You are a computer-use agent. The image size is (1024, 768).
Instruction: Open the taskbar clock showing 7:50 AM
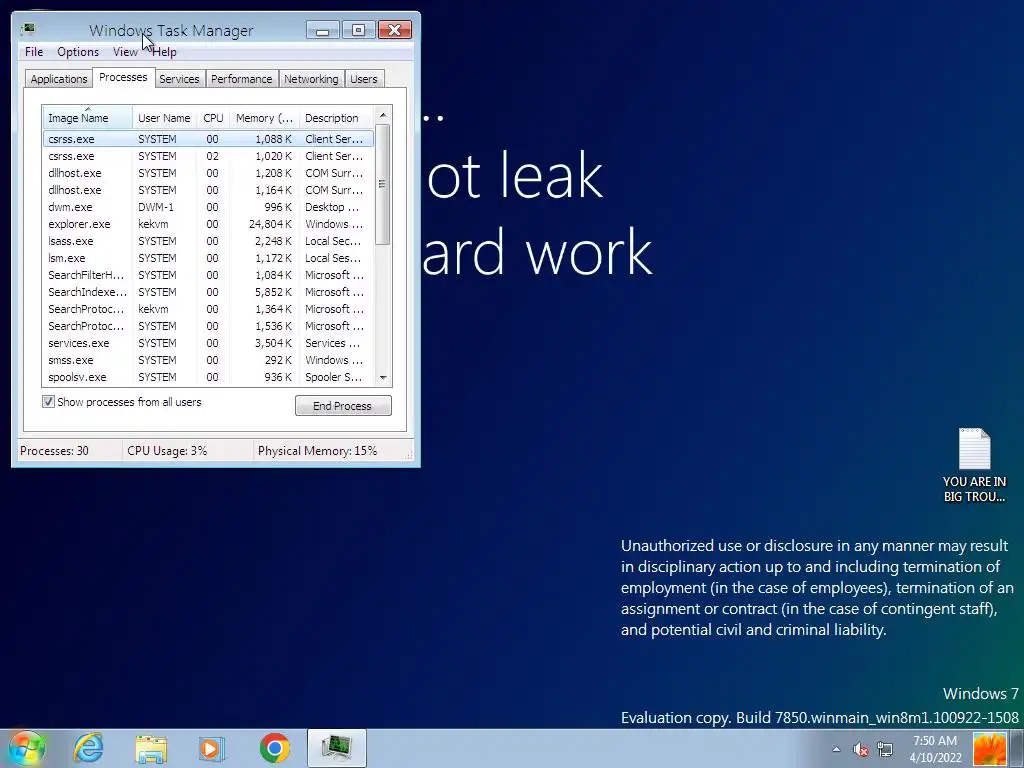coord(935,749)
